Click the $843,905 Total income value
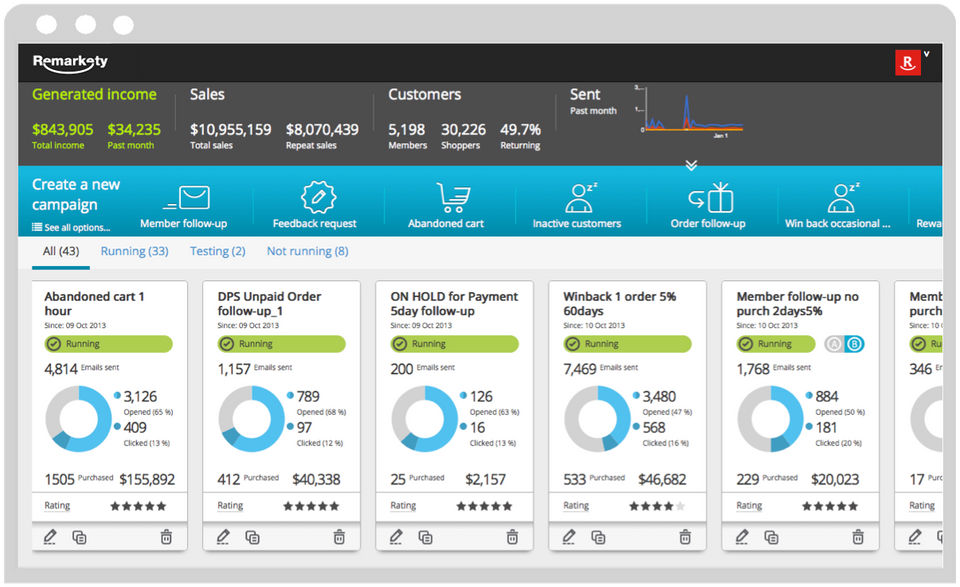The width and height of the screenshot is (960, 587). coord(62,130)
